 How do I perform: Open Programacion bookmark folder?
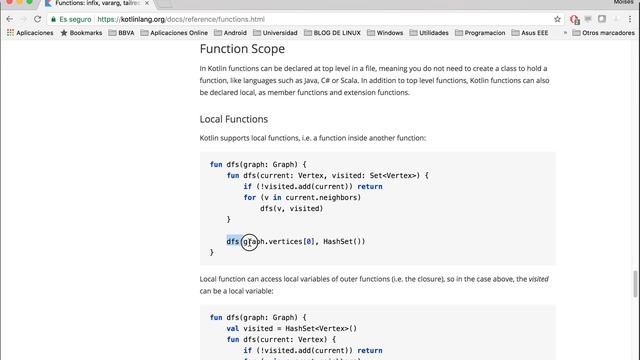coord(480,33)
